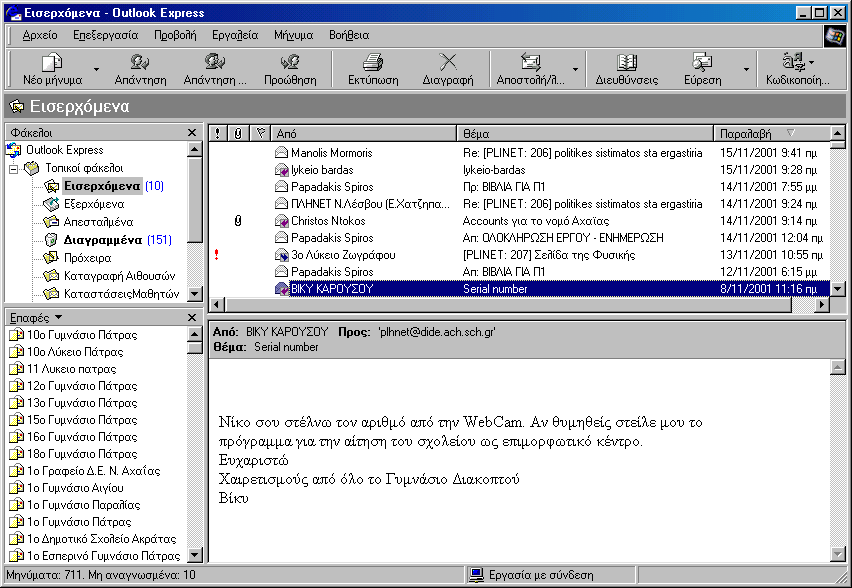This screenshot has width=852, height=588.
Task: Open the Αρχείο menu
Action: (x=40, y=35)
